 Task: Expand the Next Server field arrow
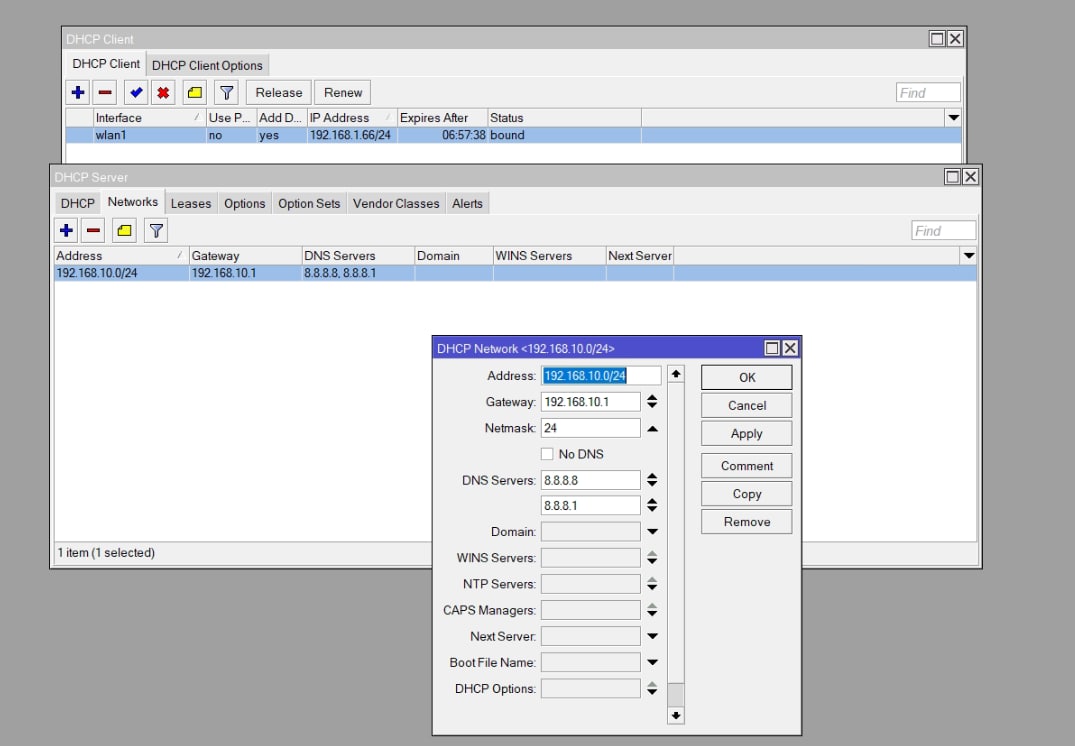[653, 636]
